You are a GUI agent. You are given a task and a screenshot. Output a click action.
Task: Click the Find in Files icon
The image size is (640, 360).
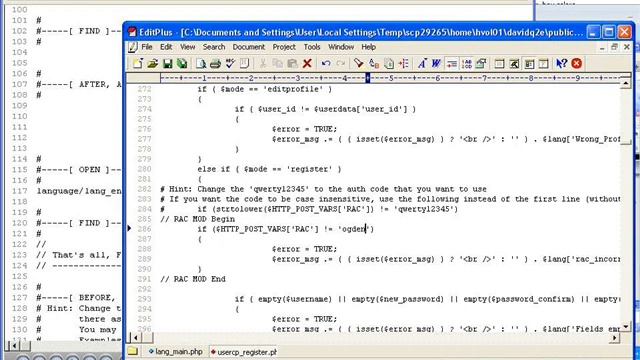coord(389,64)
